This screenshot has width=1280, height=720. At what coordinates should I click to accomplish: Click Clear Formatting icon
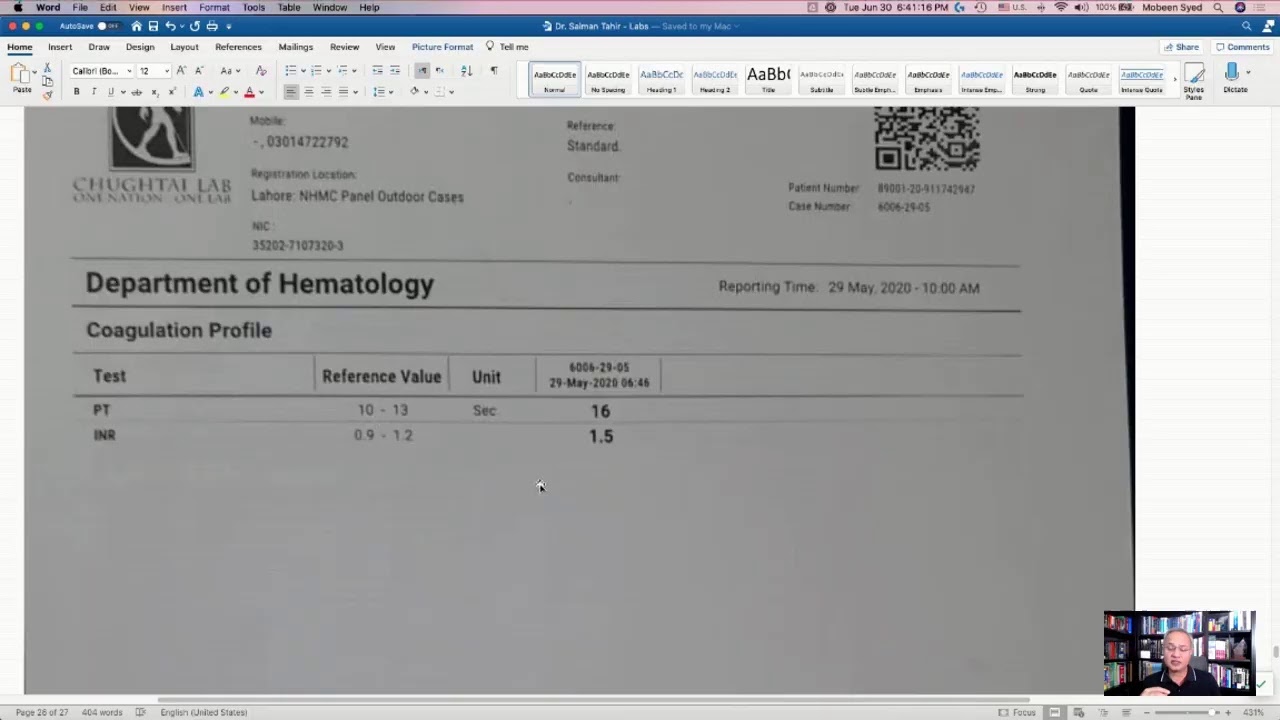261,71
